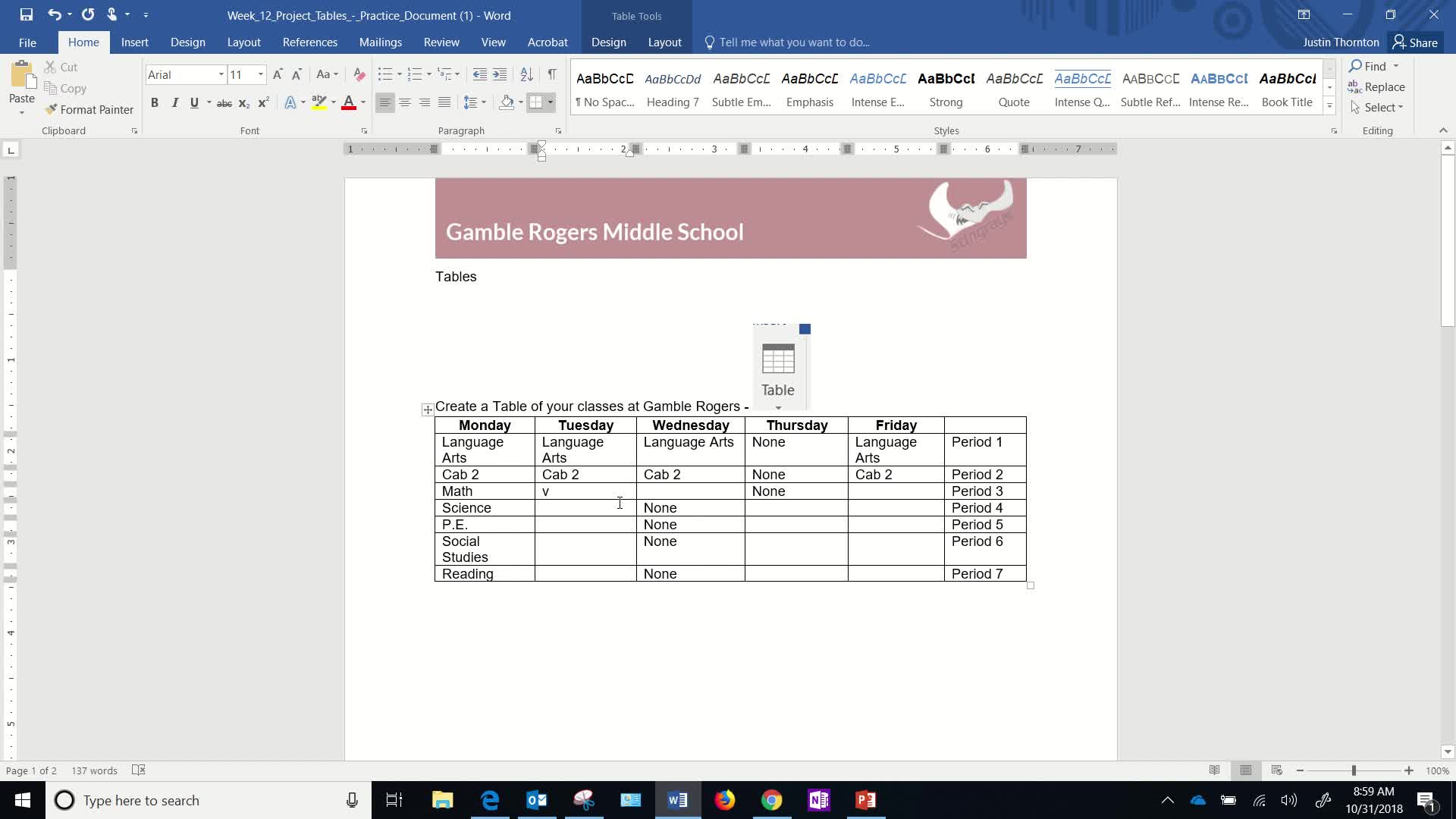Screen dimensions: 1456x819
Task: Open the Select dropdown in Editing
Action: tap(1377, 108)
